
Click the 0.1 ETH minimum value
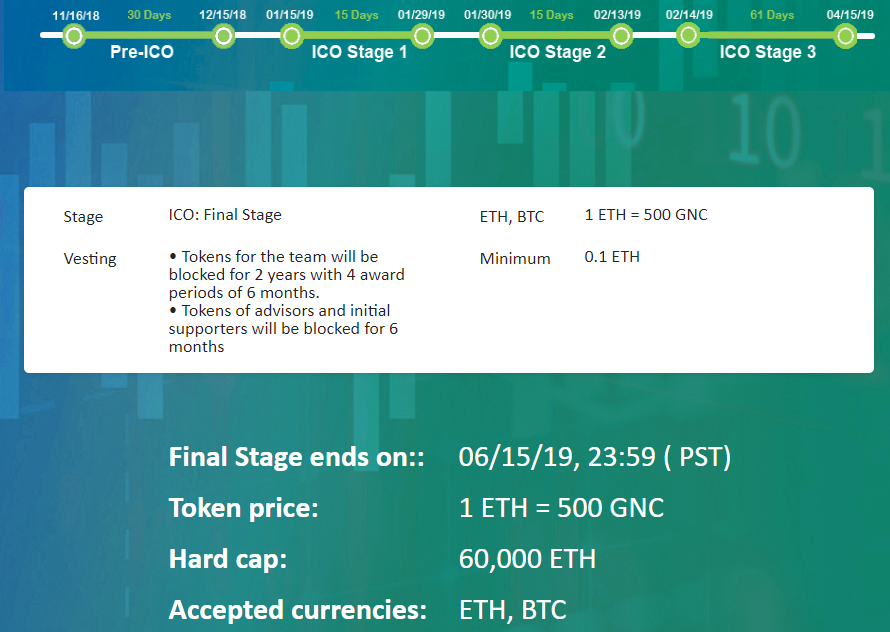point(612,257)
